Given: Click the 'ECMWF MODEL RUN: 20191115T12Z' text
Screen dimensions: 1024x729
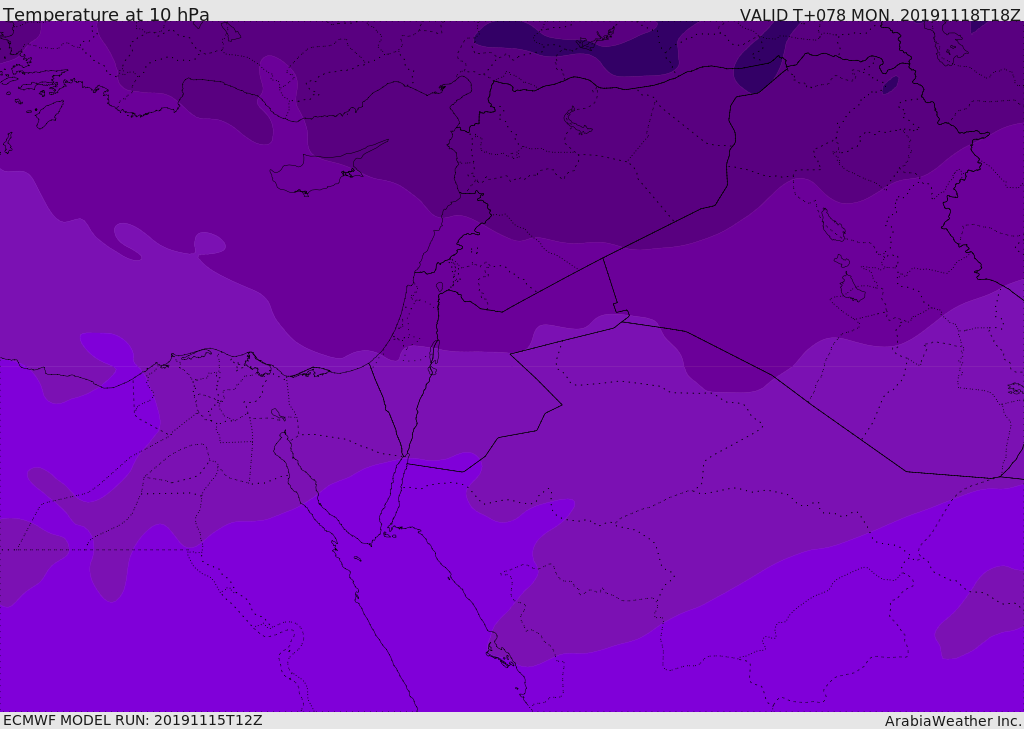Looking at the screenshot, I should 133,720.
